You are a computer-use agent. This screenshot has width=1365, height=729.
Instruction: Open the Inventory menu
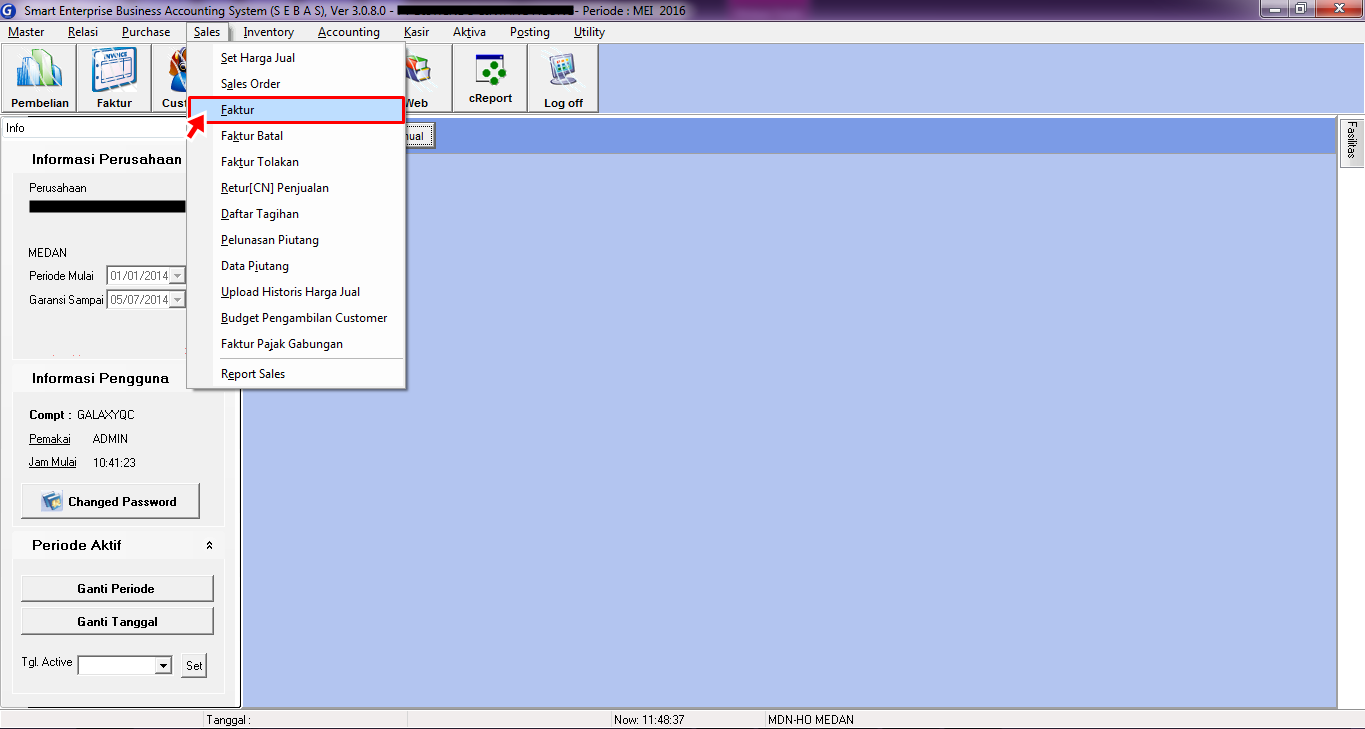tap(268, 32)
